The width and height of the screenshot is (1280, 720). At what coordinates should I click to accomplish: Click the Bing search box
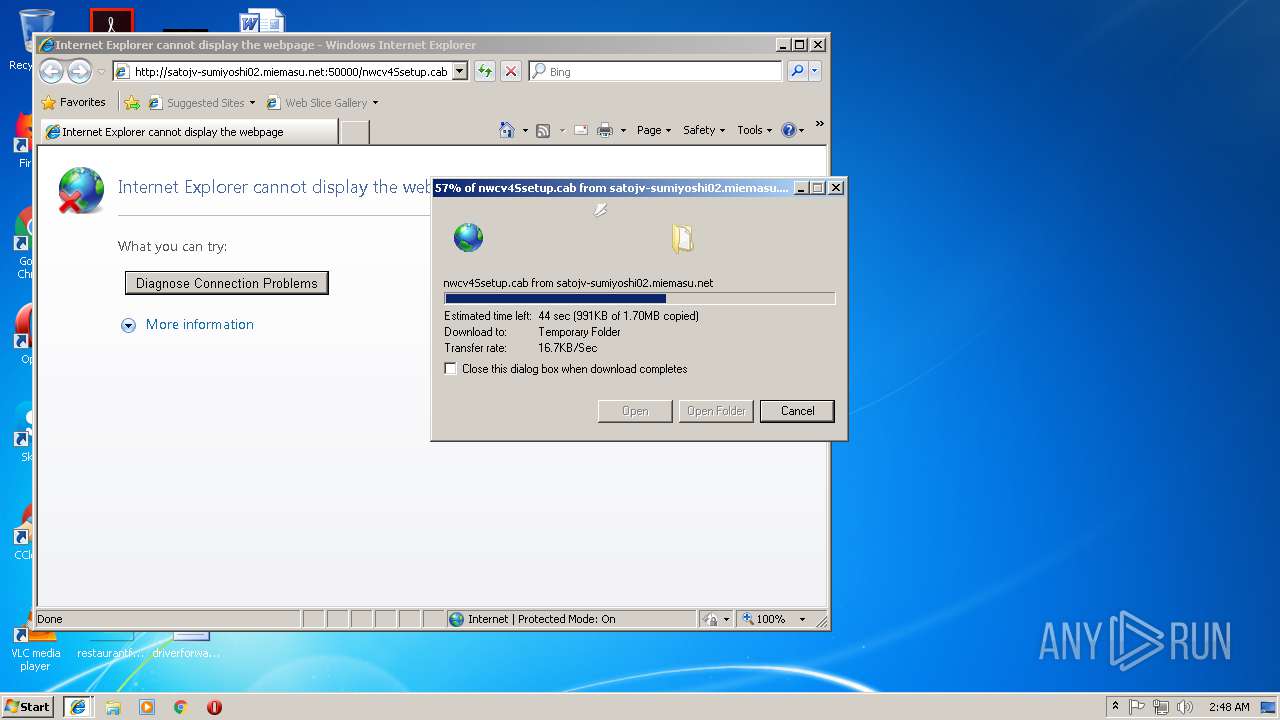pos(655,71)
